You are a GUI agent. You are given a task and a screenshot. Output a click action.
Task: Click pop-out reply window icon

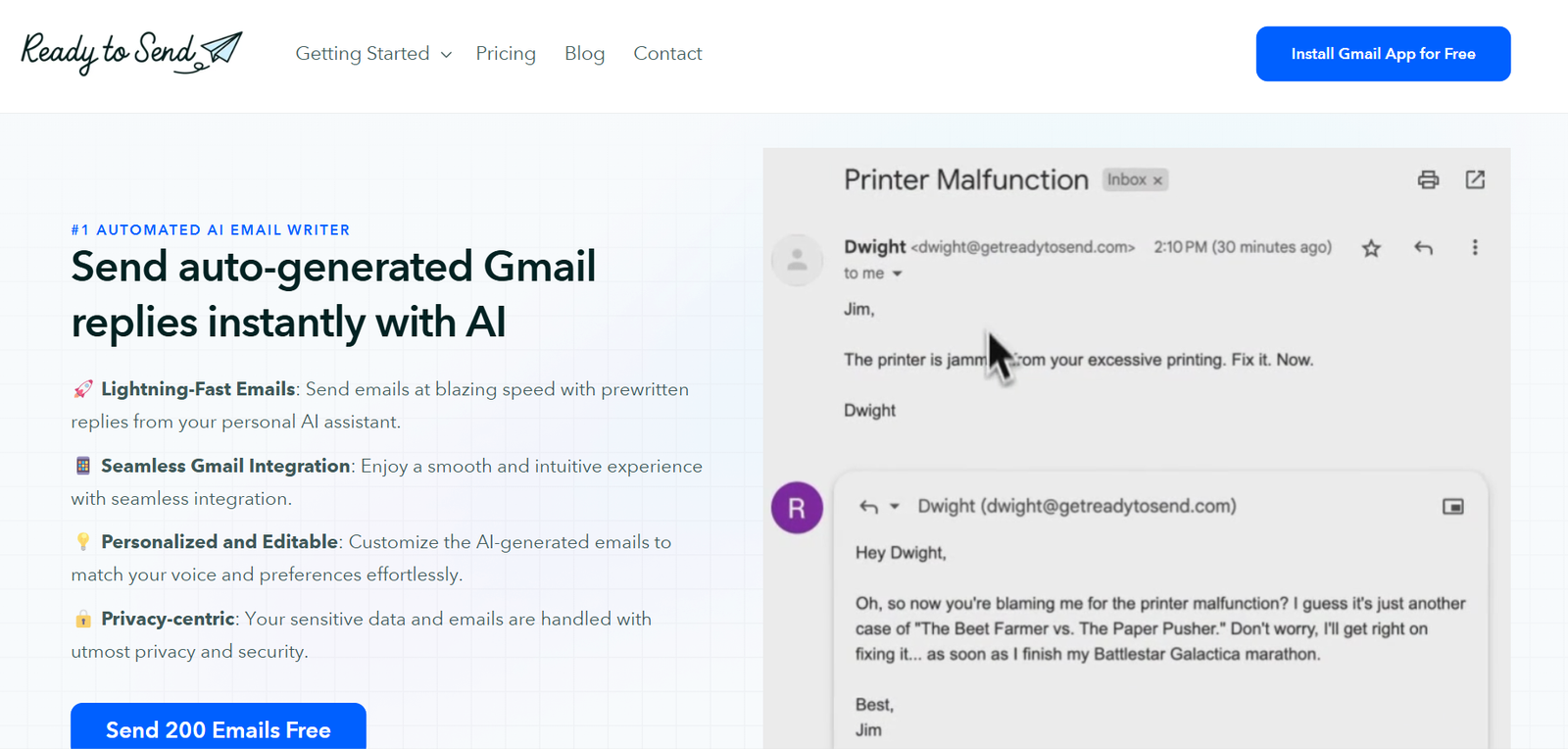(1452, 507)
